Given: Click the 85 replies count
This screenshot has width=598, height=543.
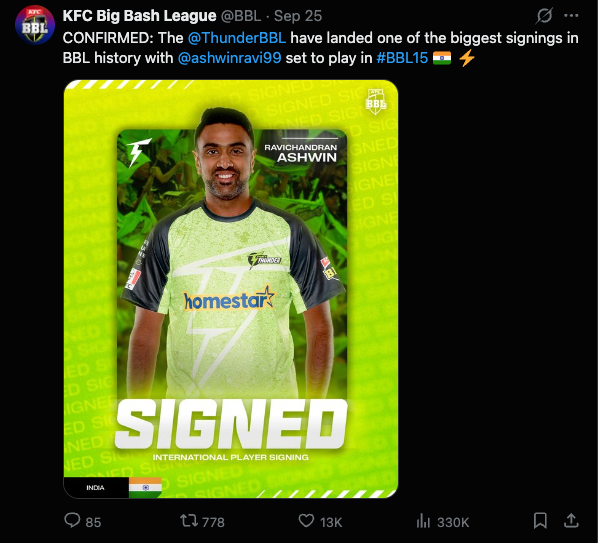Looking at the screenshot, I should click(93, 522).
